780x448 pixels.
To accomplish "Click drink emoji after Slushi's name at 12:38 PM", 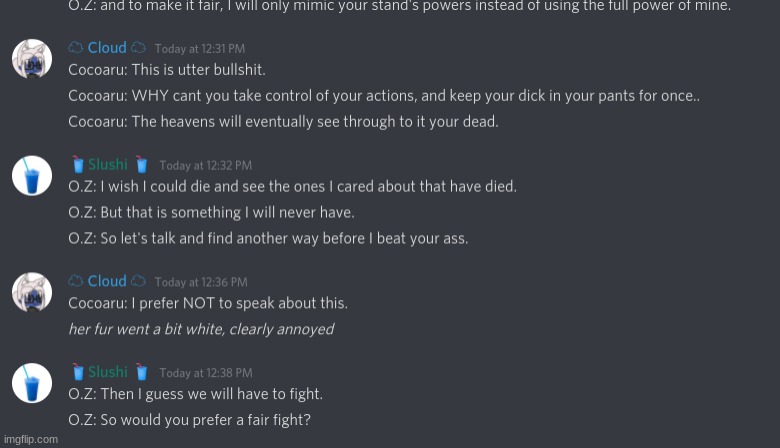I will point(142,372).
